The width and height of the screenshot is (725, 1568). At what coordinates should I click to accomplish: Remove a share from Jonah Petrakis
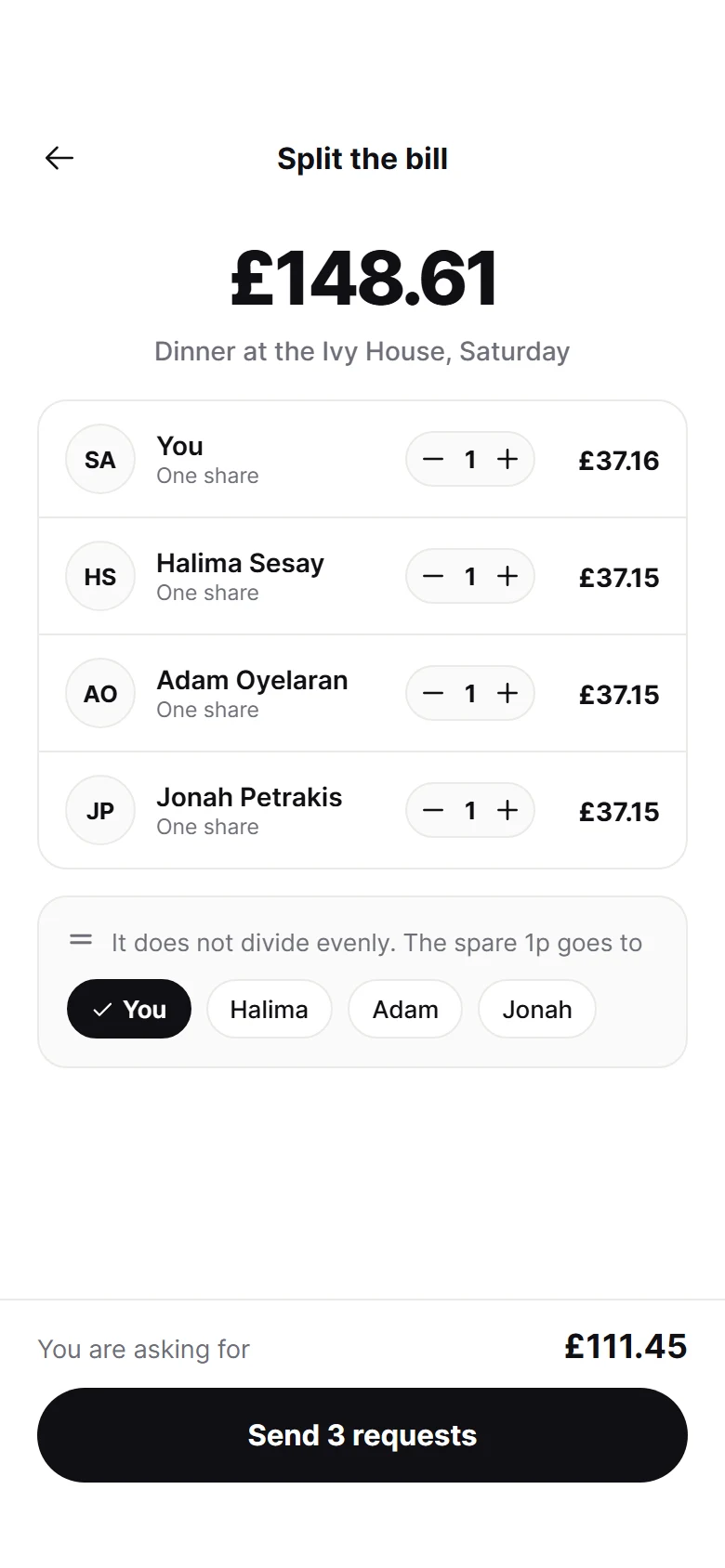pyautogui.click(x=433, y=810)
